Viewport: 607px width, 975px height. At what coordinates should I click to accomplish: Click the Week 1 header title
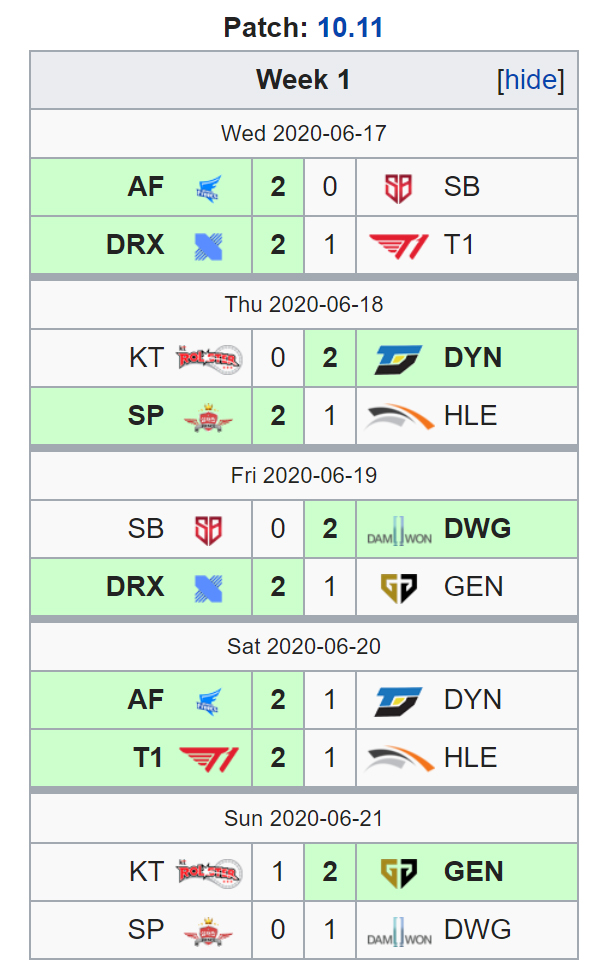pyautogui.click(x=304, y=80)
